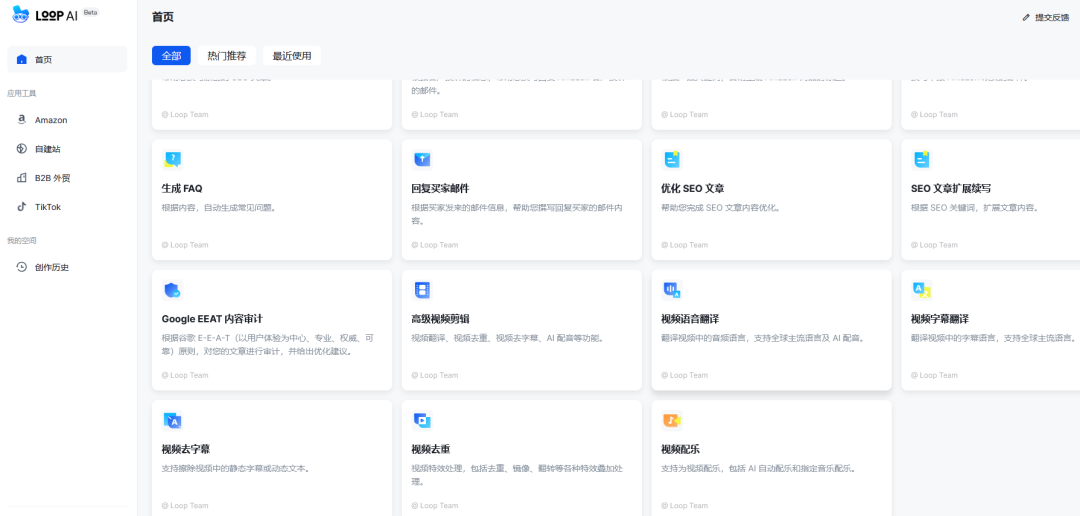This screenshot has height=516, width=1080.
Task: Open the SEO 文章扩展续写 card title
Action: (x=951, y=188)
